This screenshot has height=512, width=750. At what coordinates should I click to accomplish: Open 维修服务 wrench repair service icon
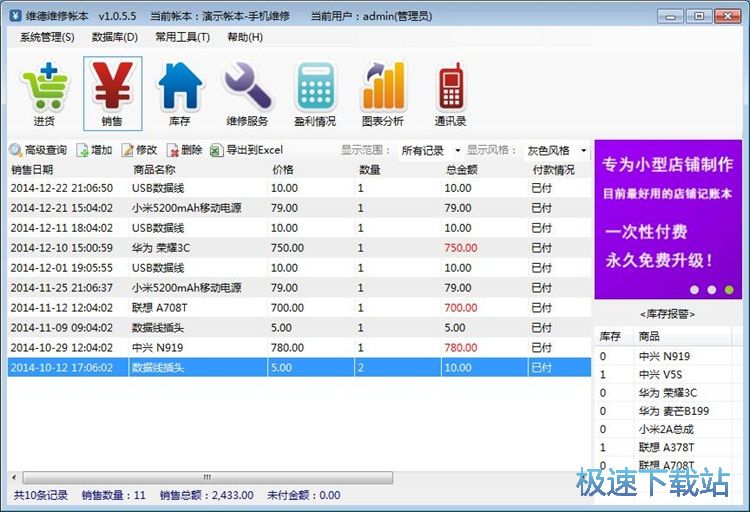247,93
